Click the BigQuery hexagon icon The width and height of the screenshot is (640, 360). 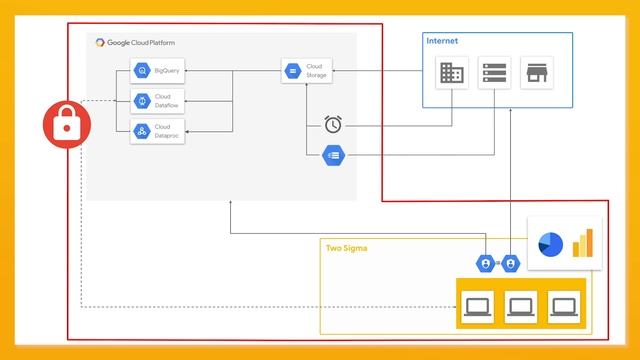(x=142, y=71)
